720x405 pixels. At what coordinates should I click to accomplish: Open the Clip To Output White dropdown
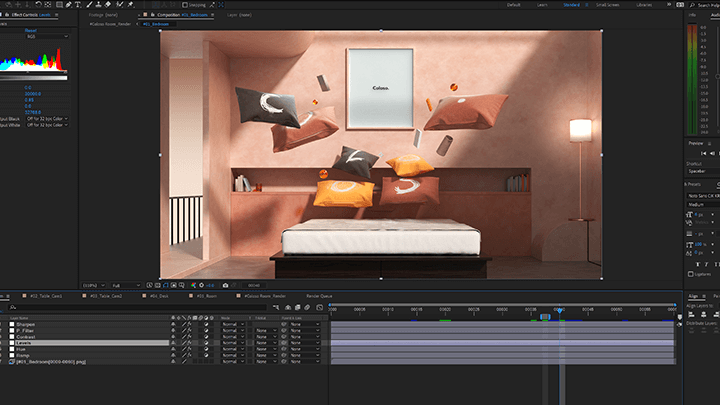(47, 125)
